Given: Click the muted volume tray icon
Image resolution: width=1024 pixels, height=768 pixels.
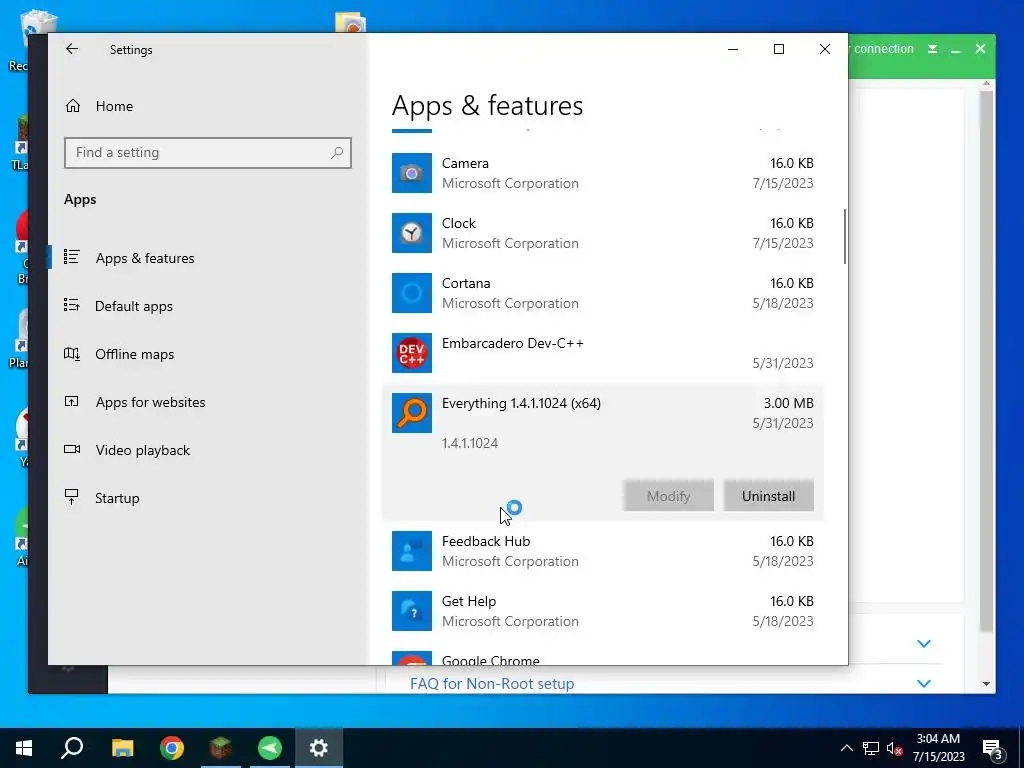Looking at the screenshot, I should tap(894, 748).
